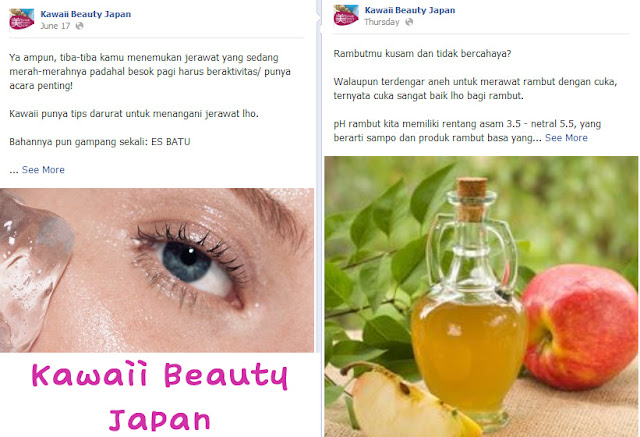Open the apple cider vinegar photo
The width and height of the screenshot is (640, 437).
tap(481, 297)
